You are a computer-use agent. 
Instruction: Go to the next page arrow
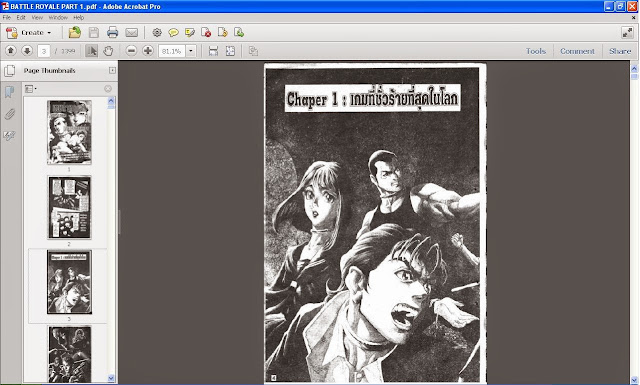[27, 51]
